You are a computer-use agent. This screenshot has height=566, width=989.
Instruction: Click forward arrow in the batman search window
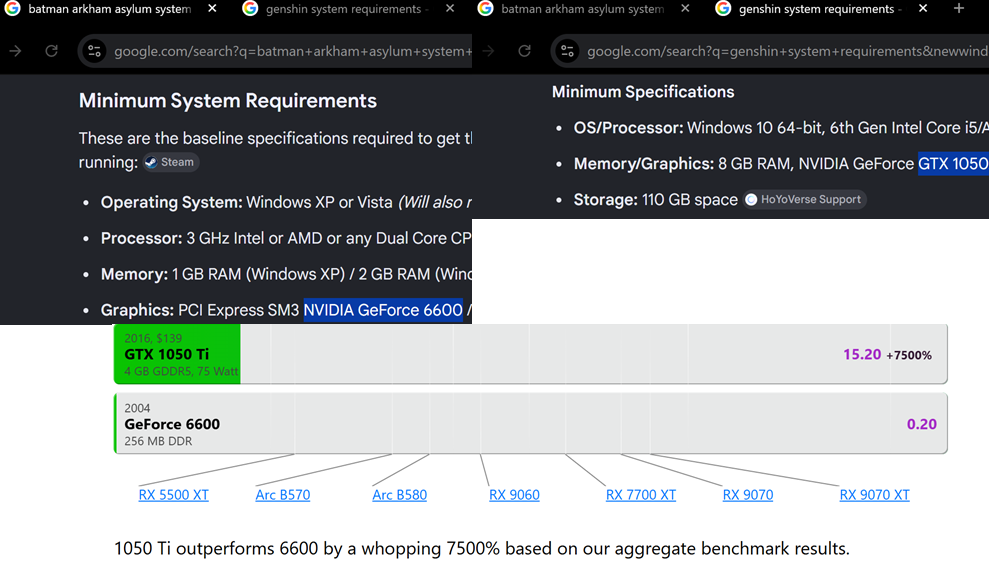tap(15, 51)
